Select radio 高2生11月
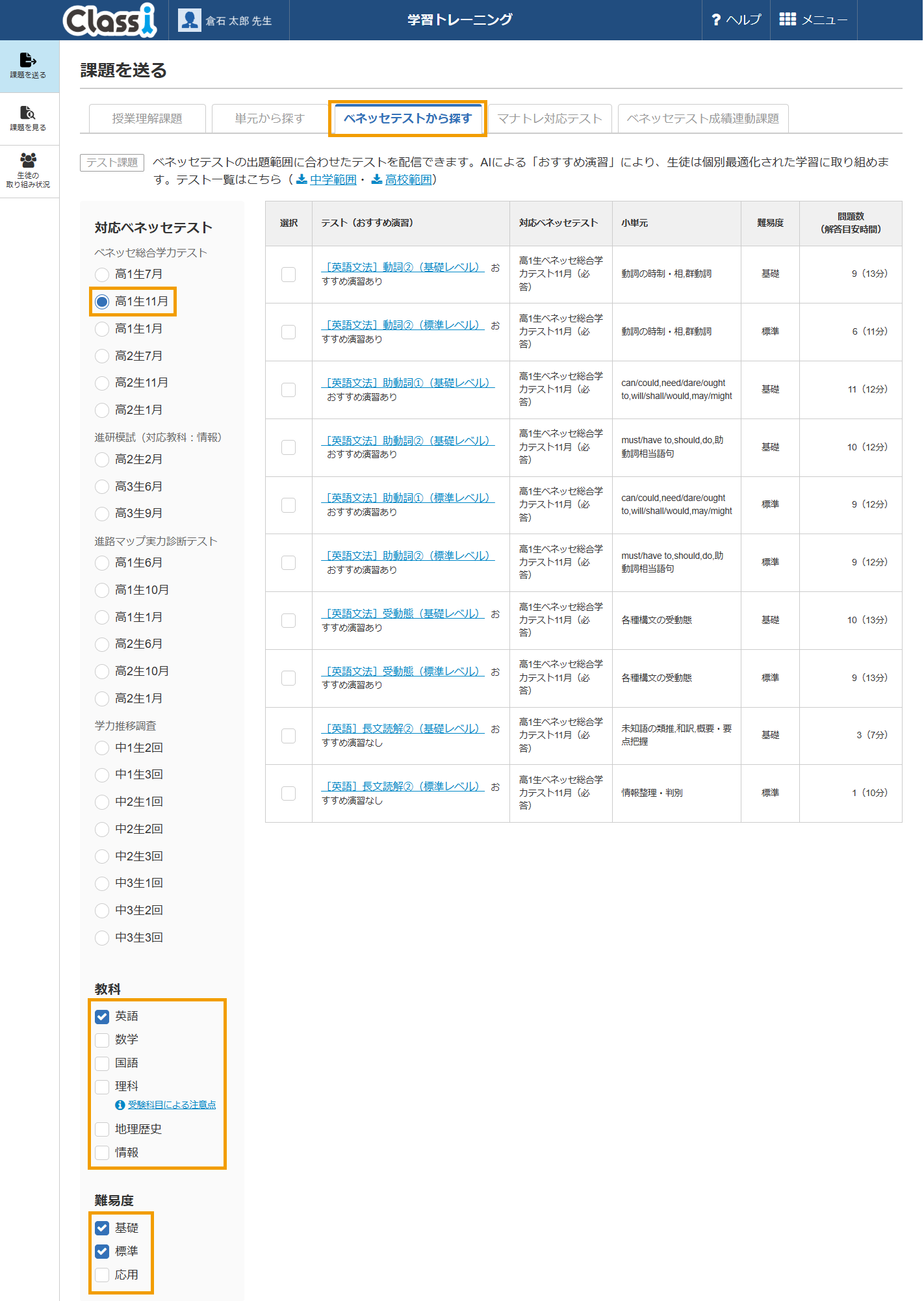This screenshot has height=1301, width=924. pyautogui.click(x=102, y=383)
